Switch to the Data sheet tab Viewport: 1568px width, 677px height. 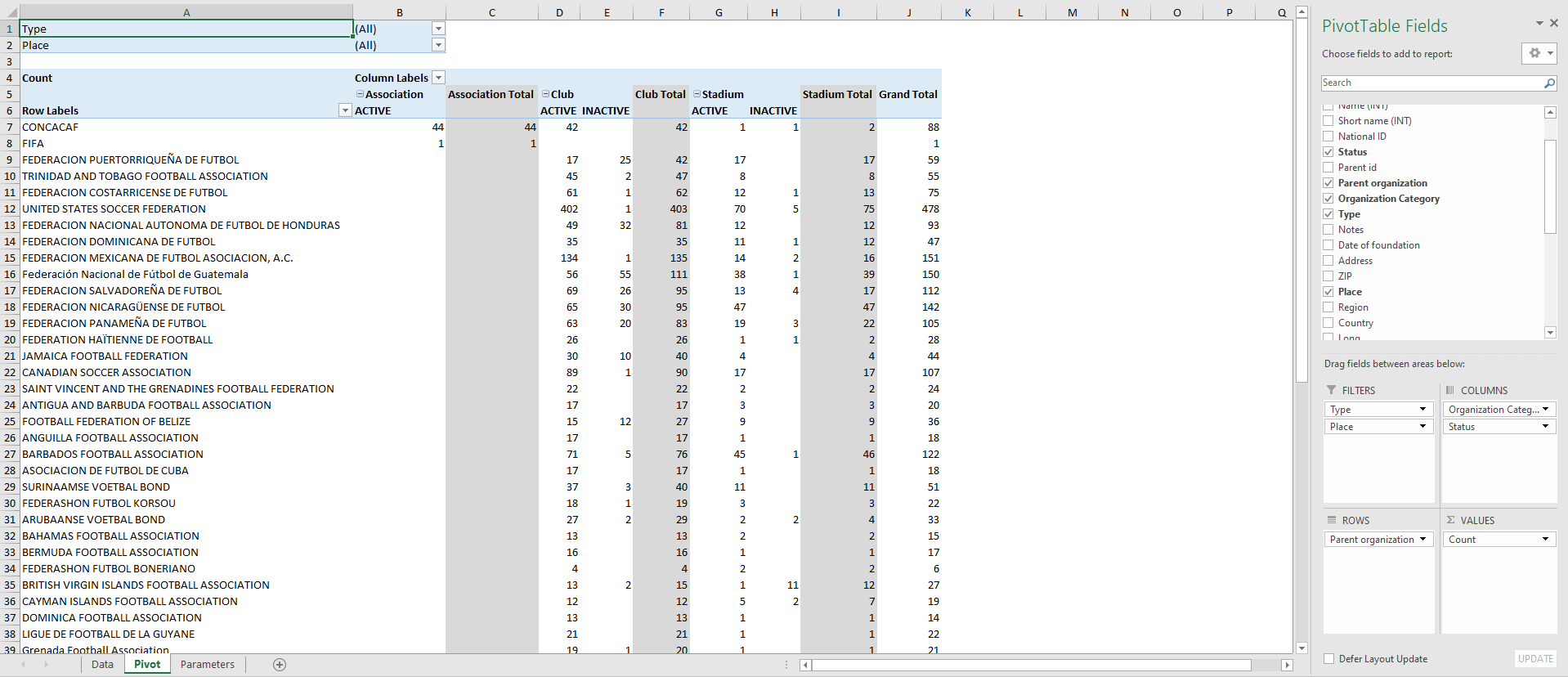(x=102, y=665)
